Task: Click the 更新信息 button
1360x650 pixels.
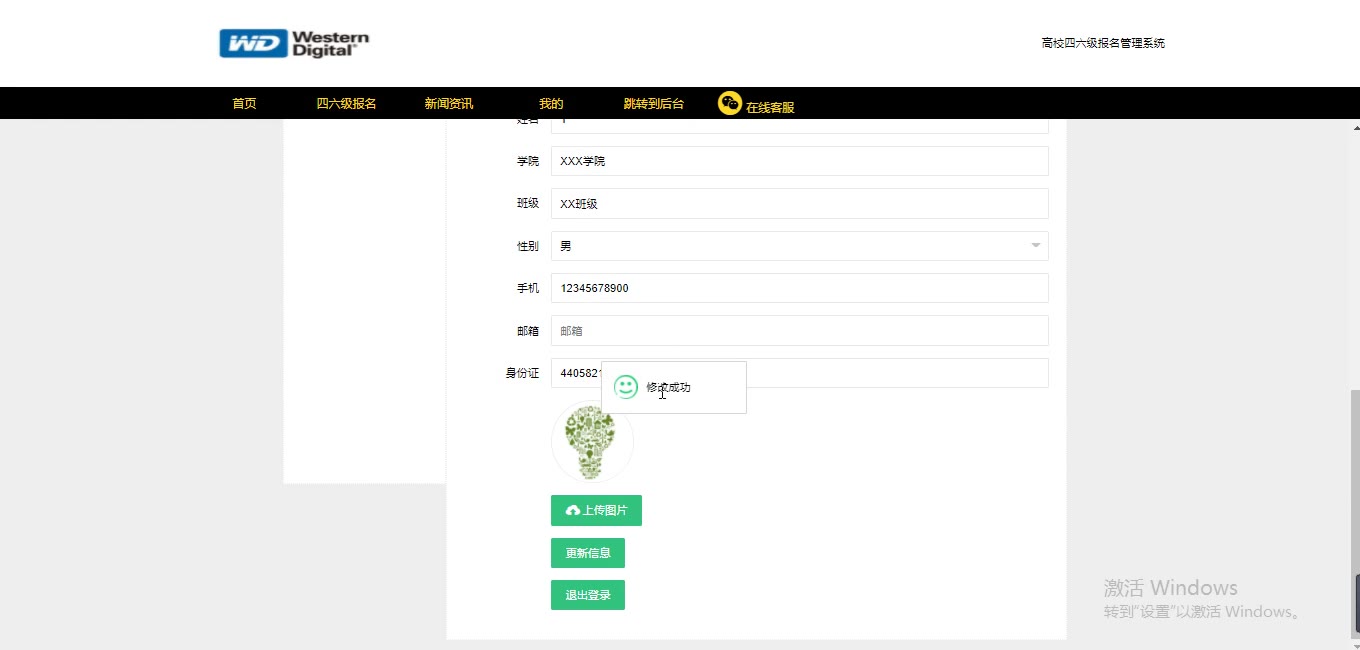Action: point(588,553)
